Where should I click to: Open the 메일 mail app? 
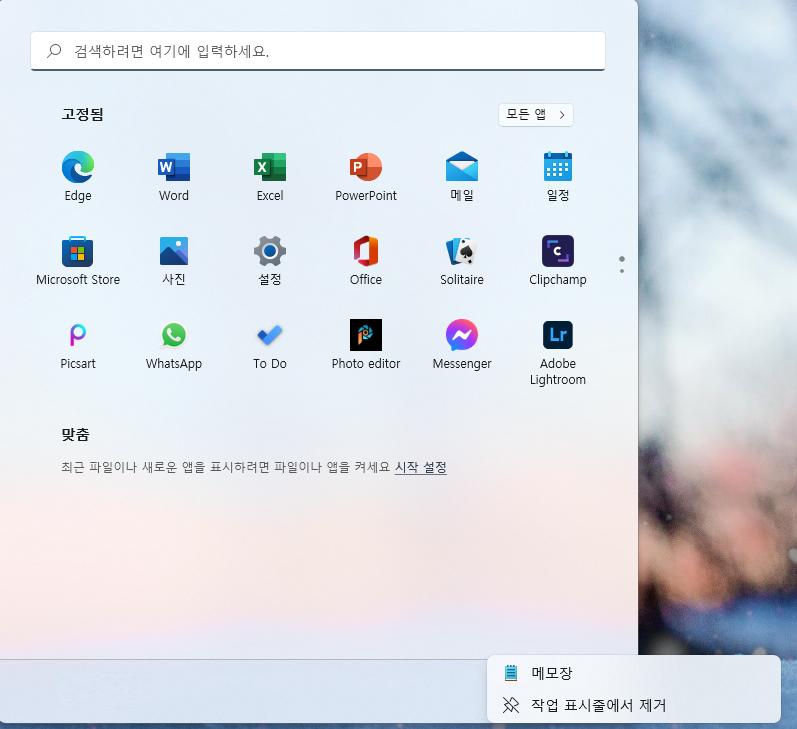pyautogui.click(x=462, y=176)
